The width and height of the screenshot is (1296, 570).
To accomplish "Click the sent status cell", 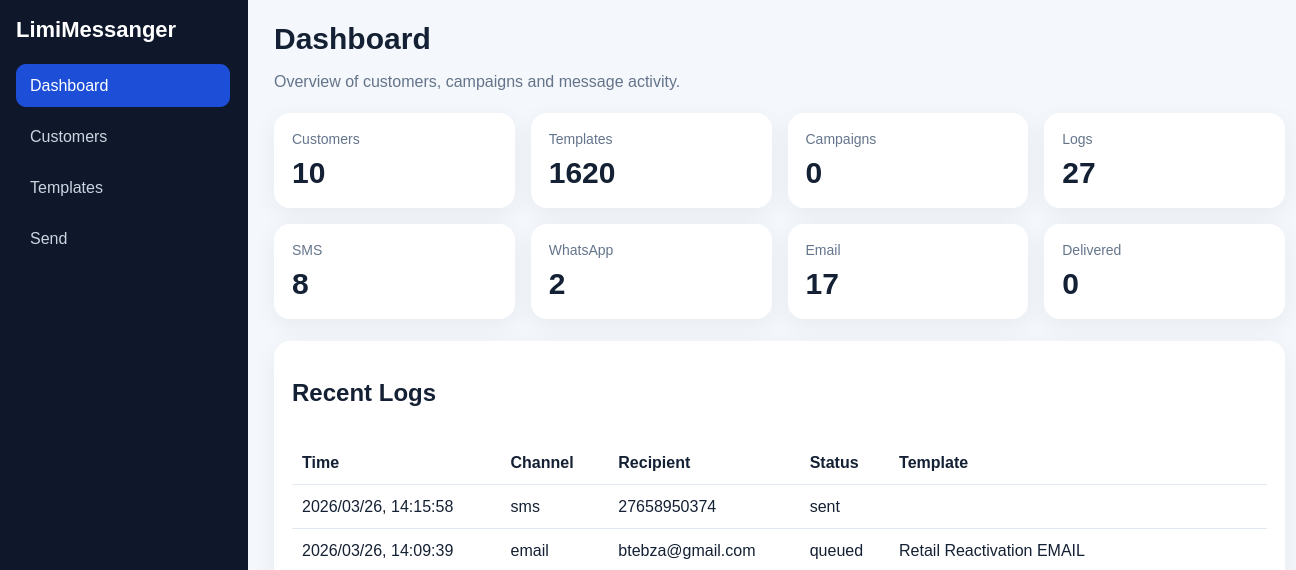I will [x=825, y=507].
